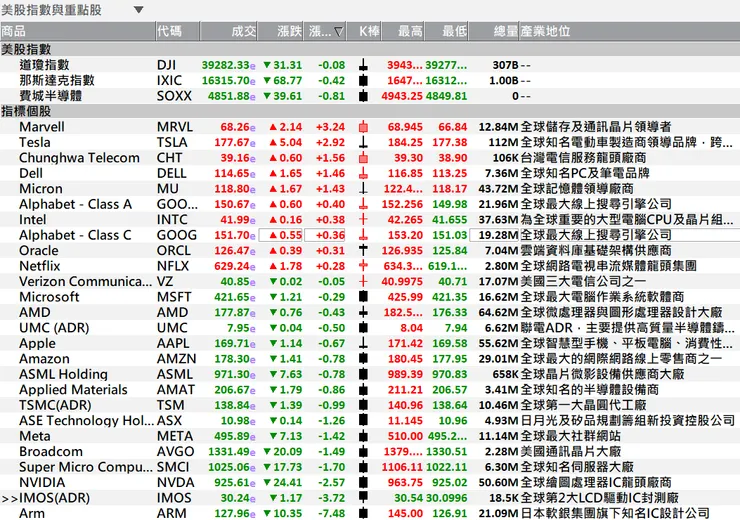Click the K-bar candle icon for MU
The width and height of the screenshot is (740, 520).
tap(363, 189)
